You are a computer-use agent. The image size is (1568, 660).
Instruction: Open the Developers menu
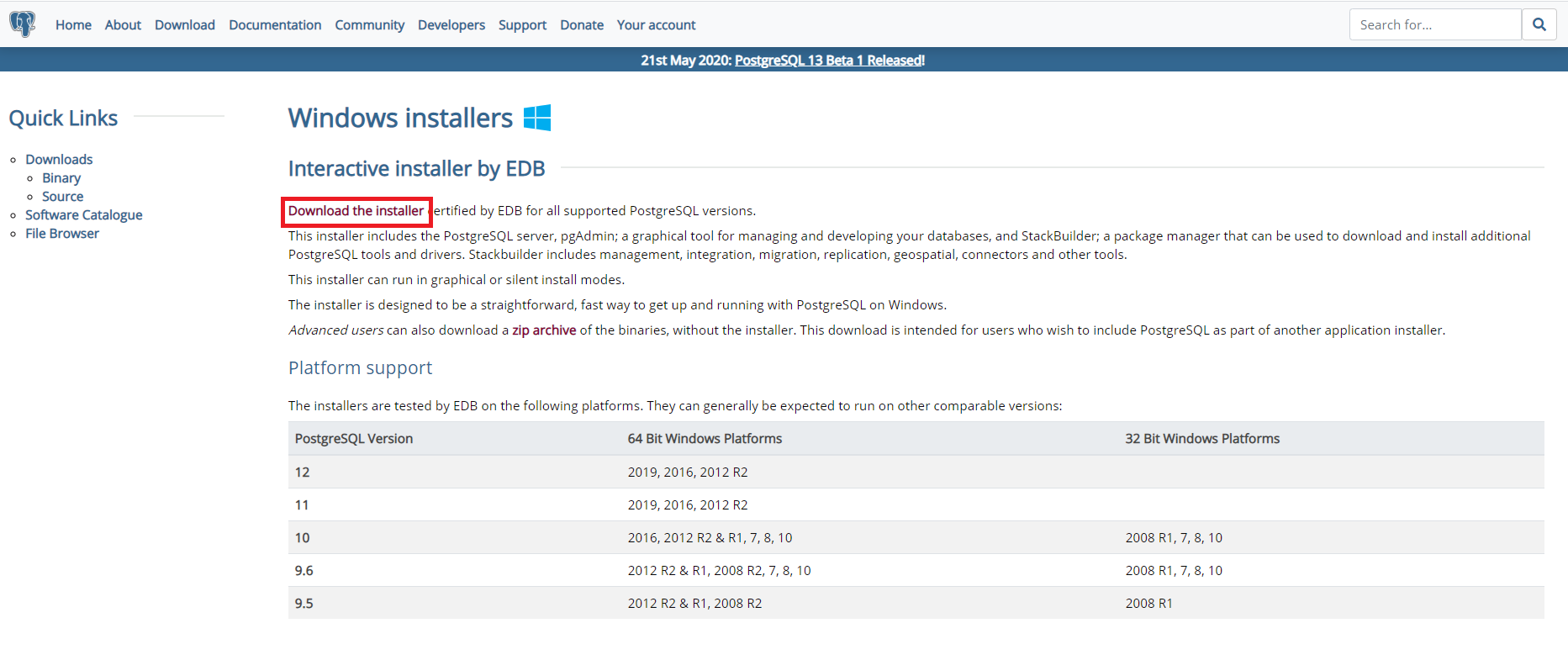[x=451, y=25]
